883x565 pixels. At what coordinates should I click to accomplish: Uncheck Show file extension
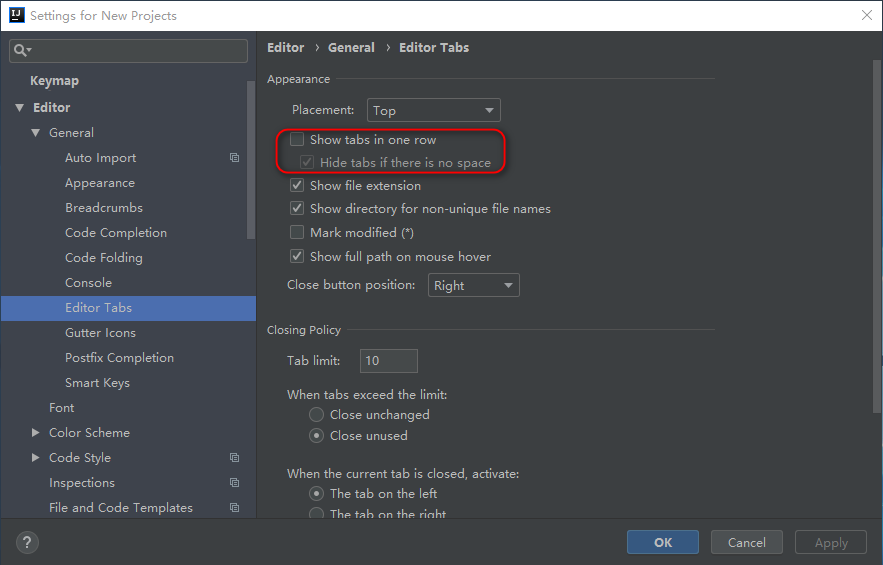tap(297, 185)
